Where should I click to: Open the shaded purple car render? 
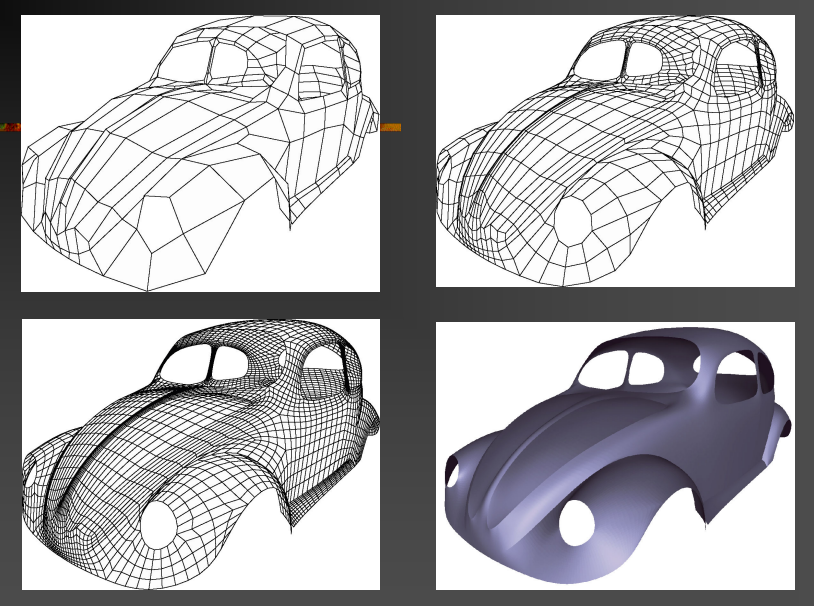615,455
